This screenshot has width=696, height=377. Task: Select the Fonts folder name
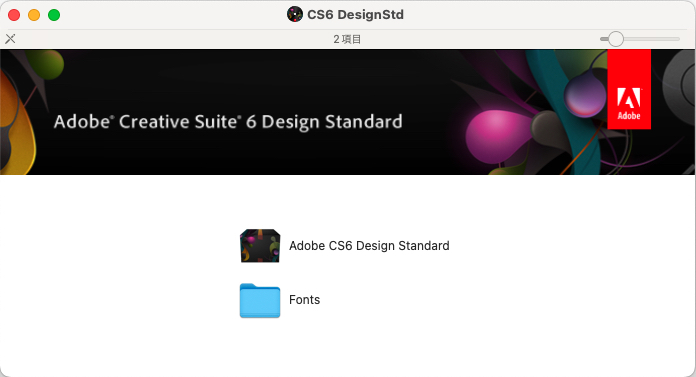pos(304,300)
